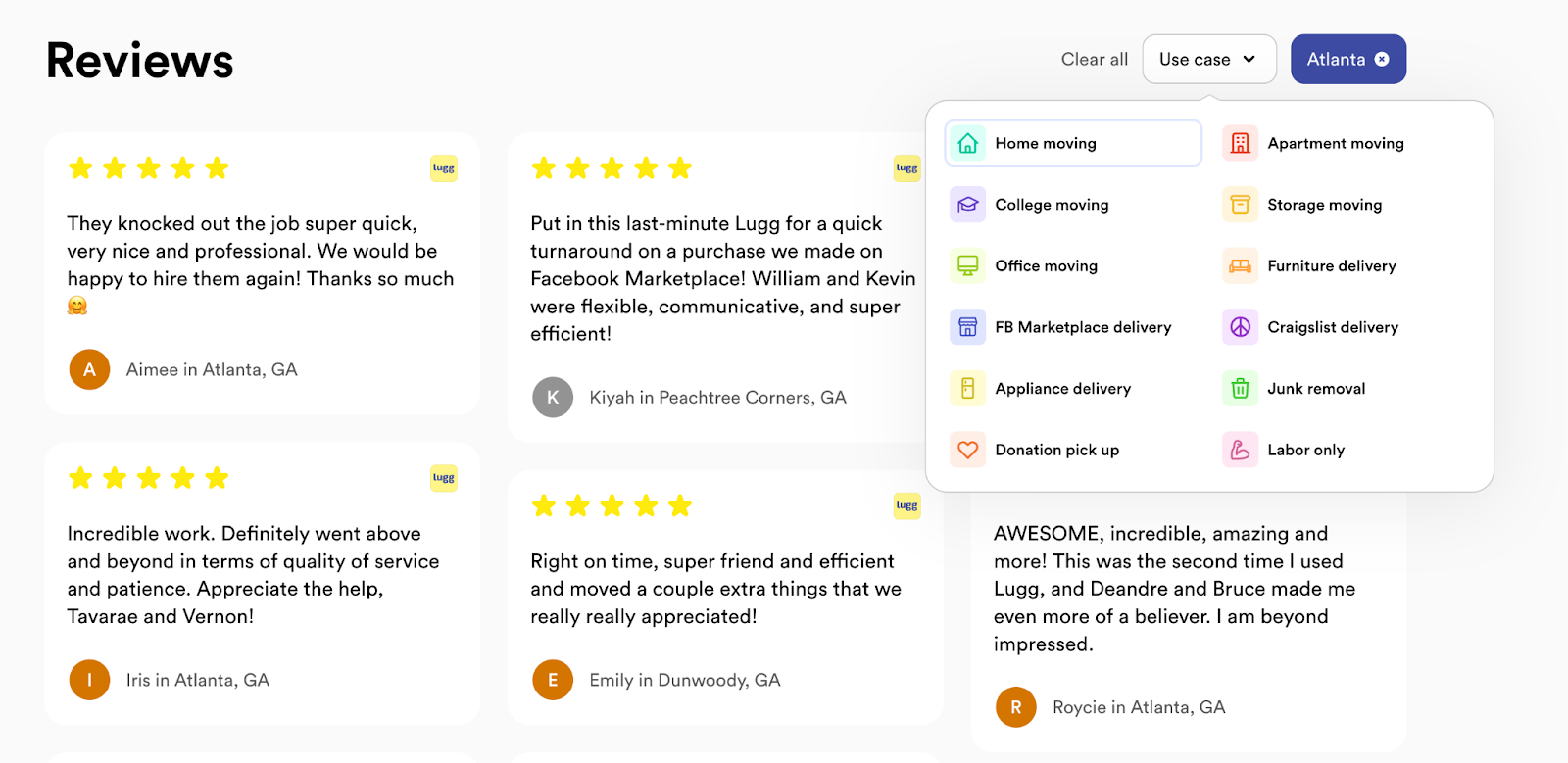1568x763 pixels.
Task: Select the Home moving house icon
Action: pos(967,143)
